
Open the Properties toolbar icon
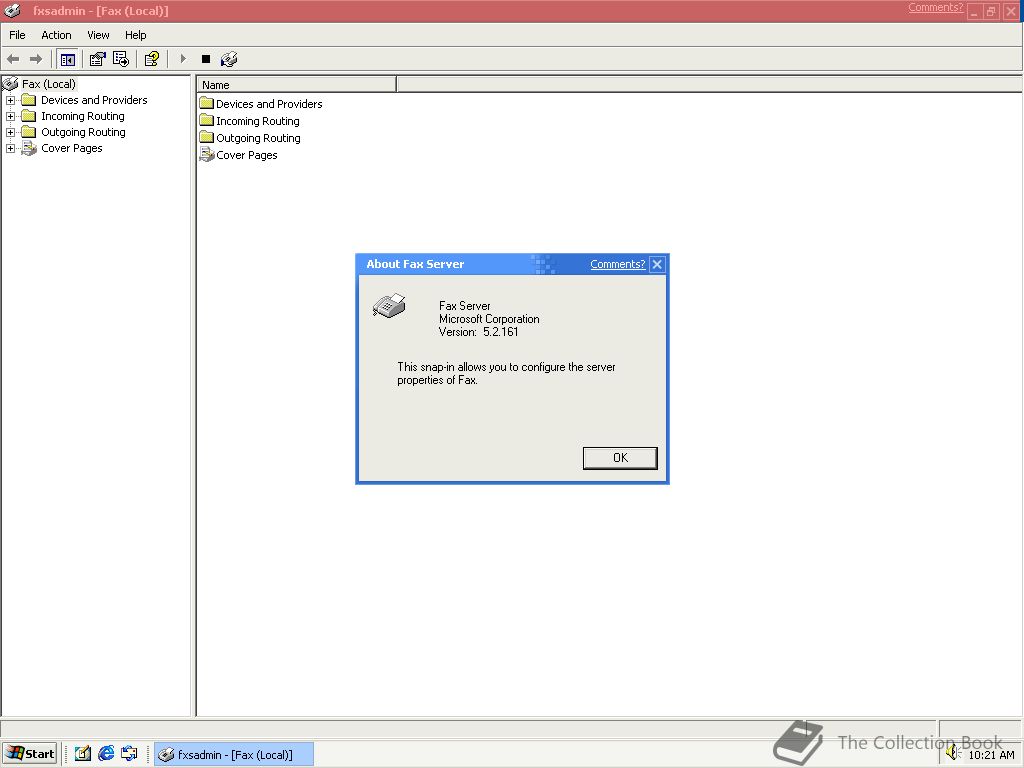tap(97, 59)
